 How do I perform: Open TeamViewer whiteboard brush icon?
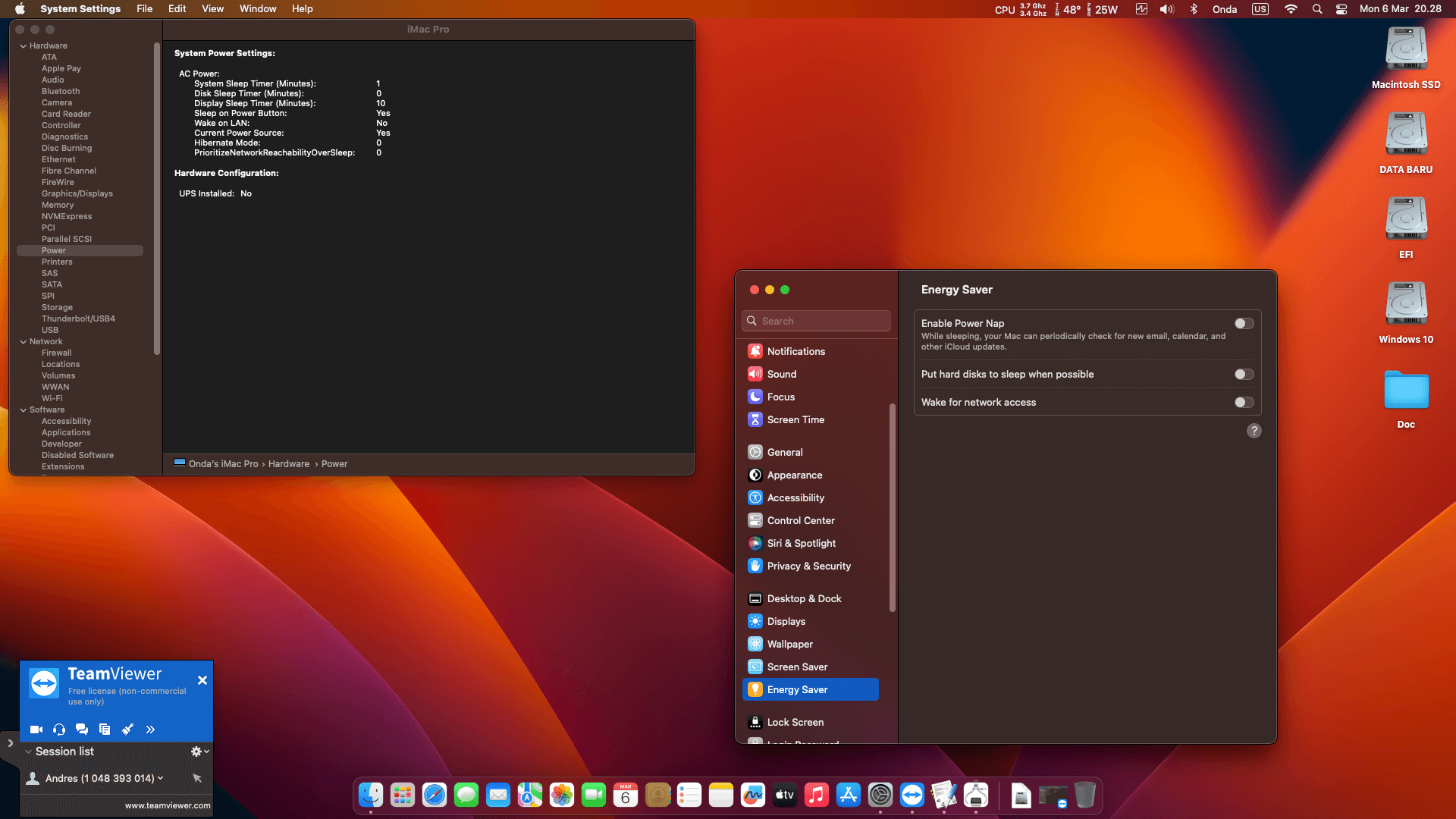click(127, 730)
